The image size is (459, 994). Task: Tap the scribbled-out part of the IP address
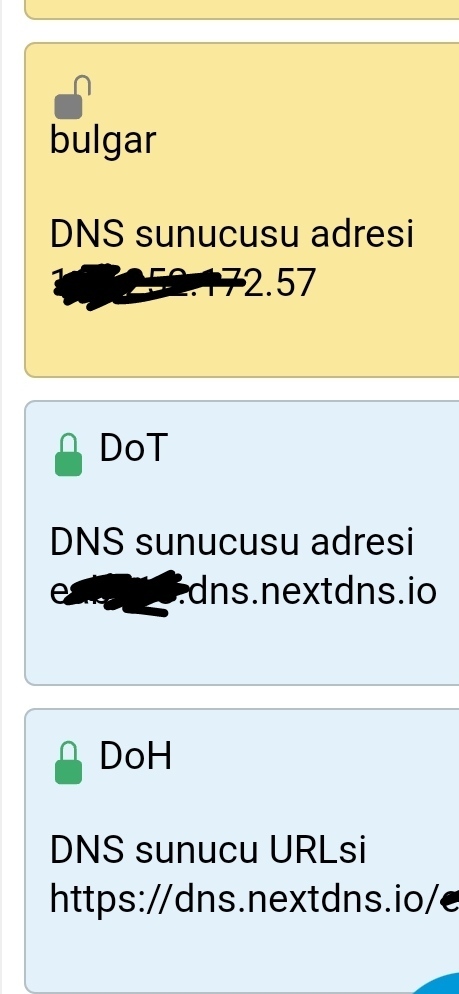pyautogui.click(x=149, y=287)
